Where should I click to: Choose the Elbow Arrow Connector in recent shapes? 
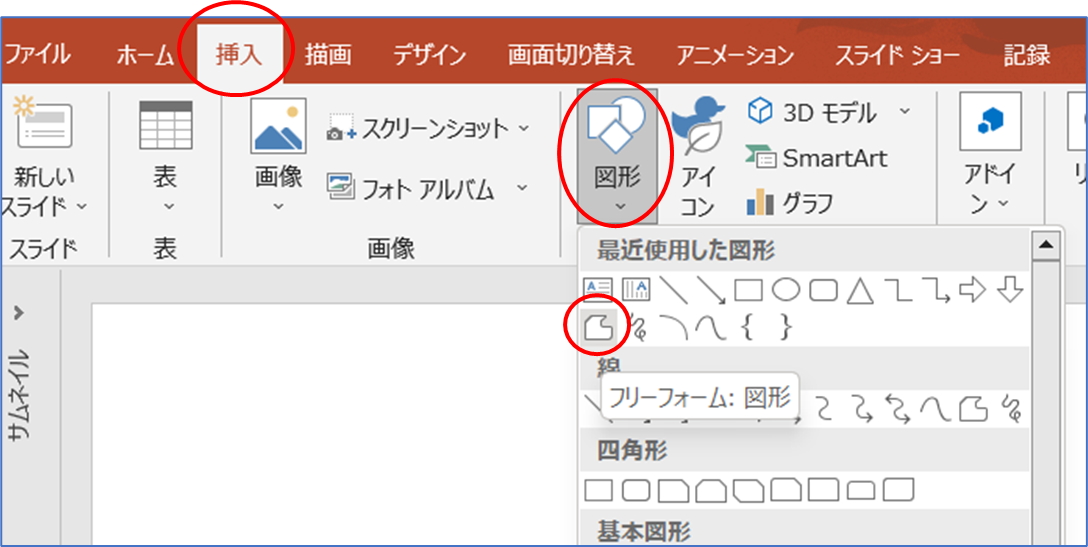click(x=937, y=290)
